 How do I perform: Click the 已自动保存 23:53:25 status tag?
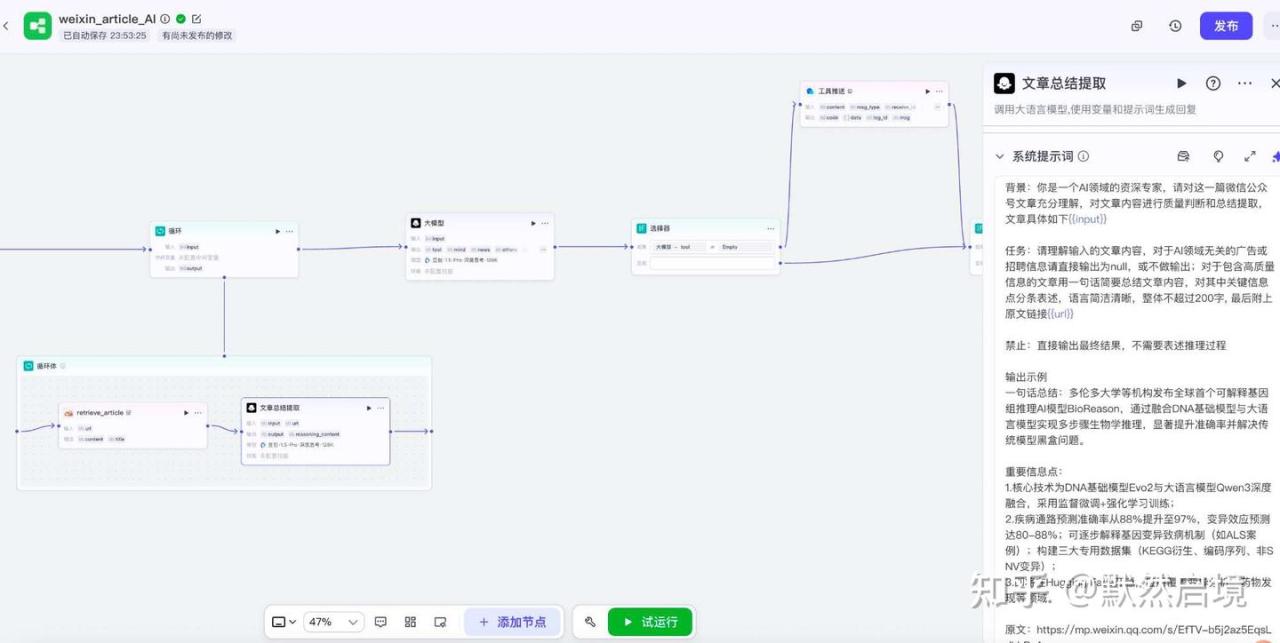point(105,36)
